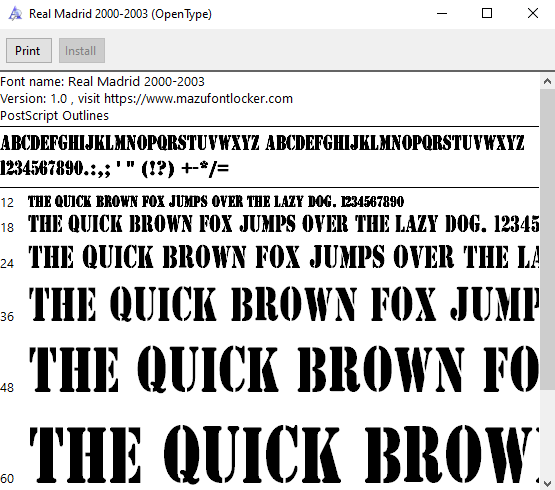
Task: Click the font viewer app icon in title bar
Action: [x=15, y=14]
